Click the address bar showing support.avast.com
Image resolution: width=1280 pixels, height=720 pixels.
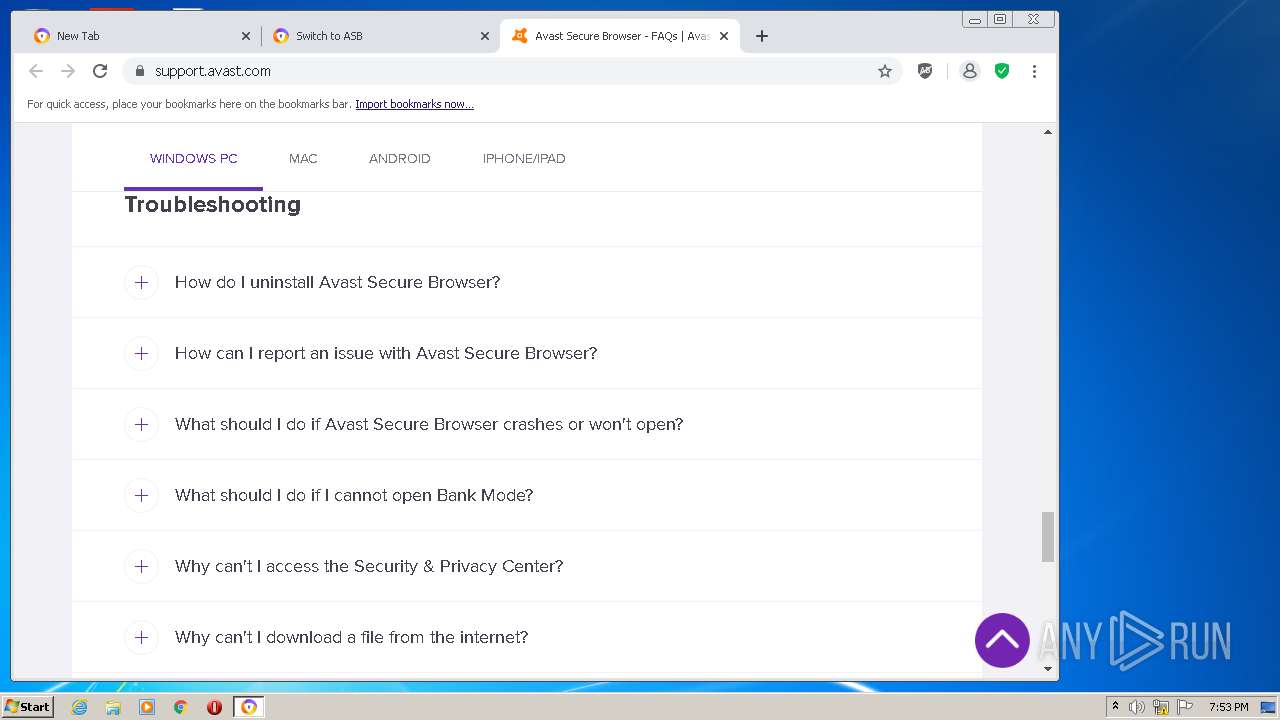click(x=510, y=71)
